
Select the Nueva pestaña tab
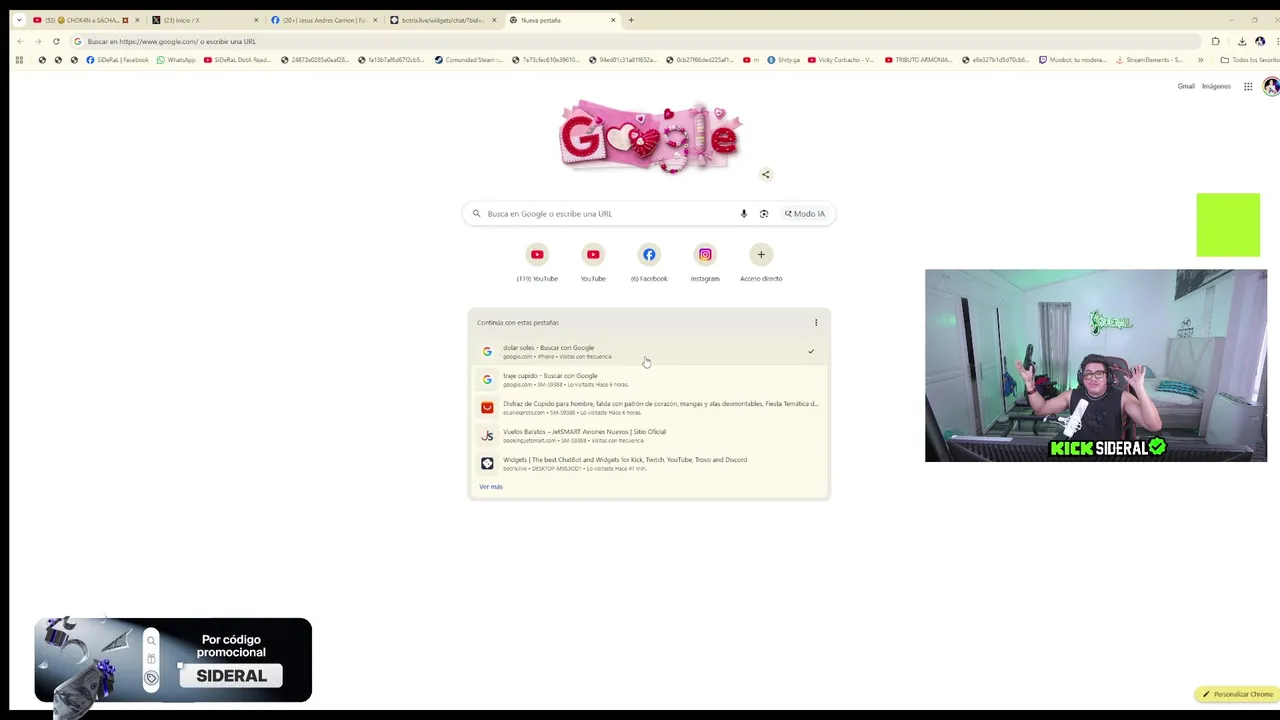pyautogui.click(x=562, y=20)
